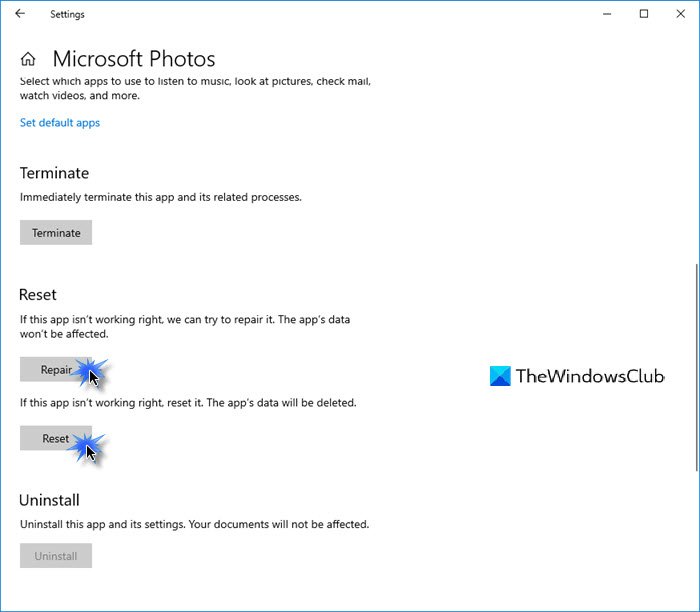
Task: Go back with the Settings back arrow
Action: (x=20, y=14)
